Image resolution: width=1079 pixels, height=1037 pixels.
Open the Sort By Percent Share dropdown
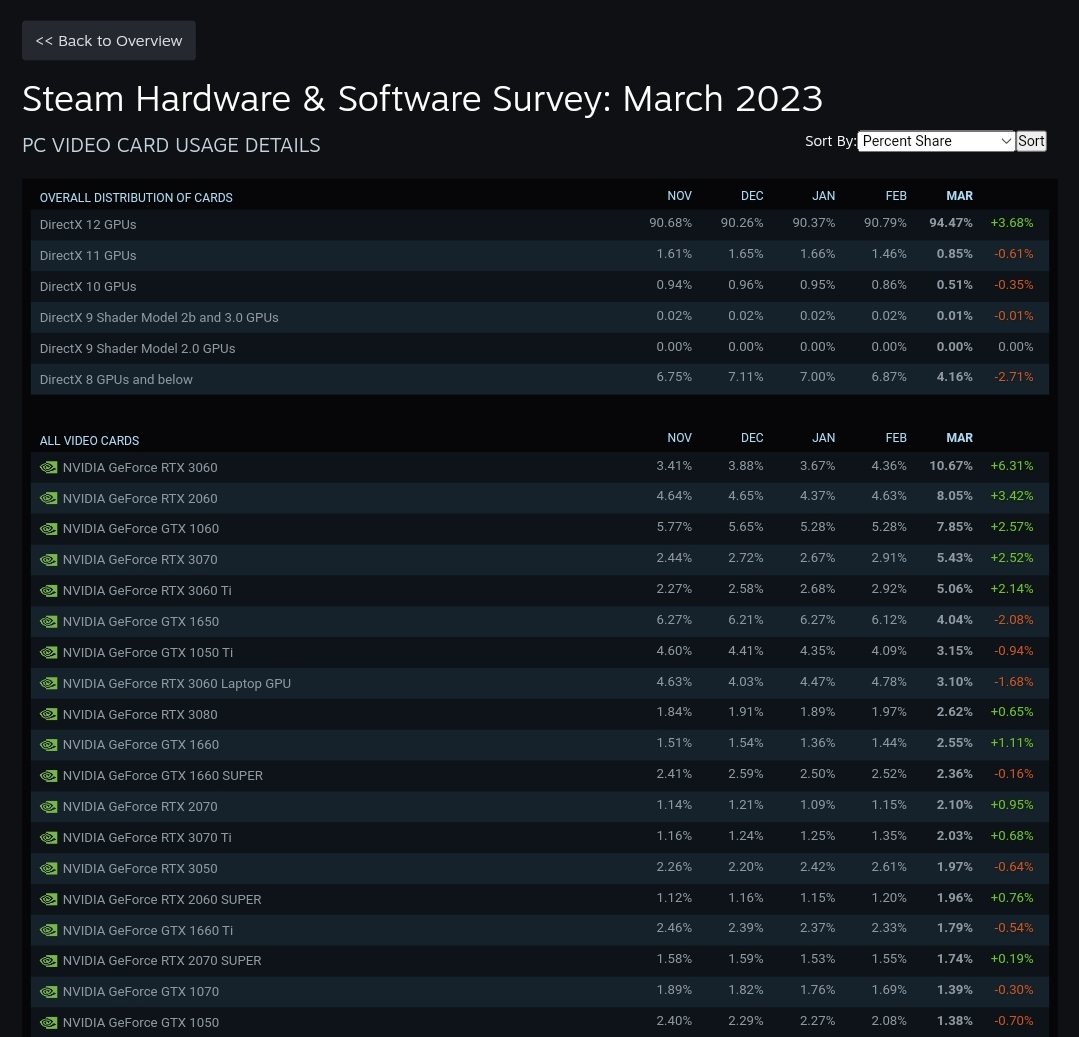(936, 141)
